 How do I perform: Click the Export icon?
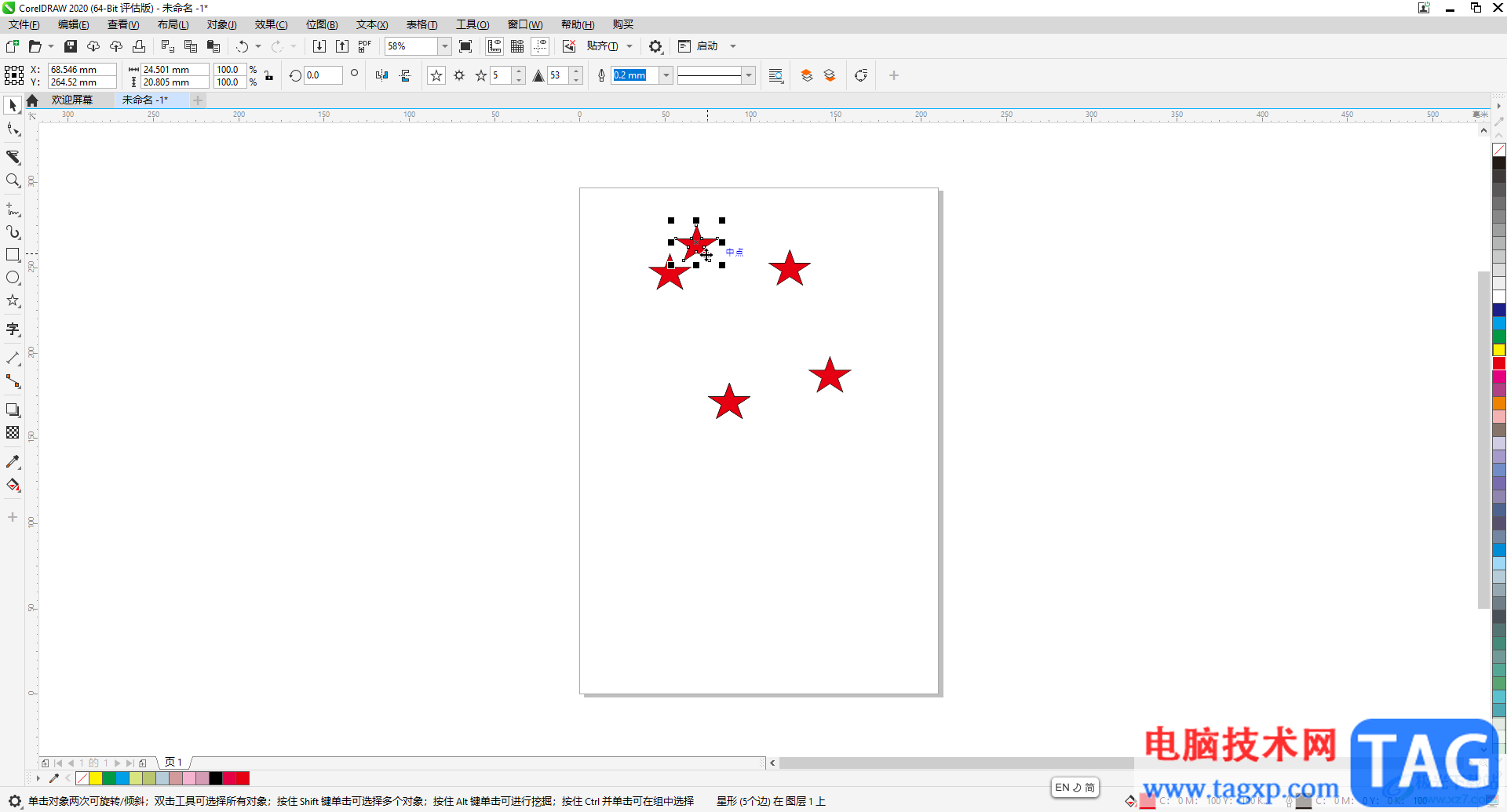click(x=342, y=46)
